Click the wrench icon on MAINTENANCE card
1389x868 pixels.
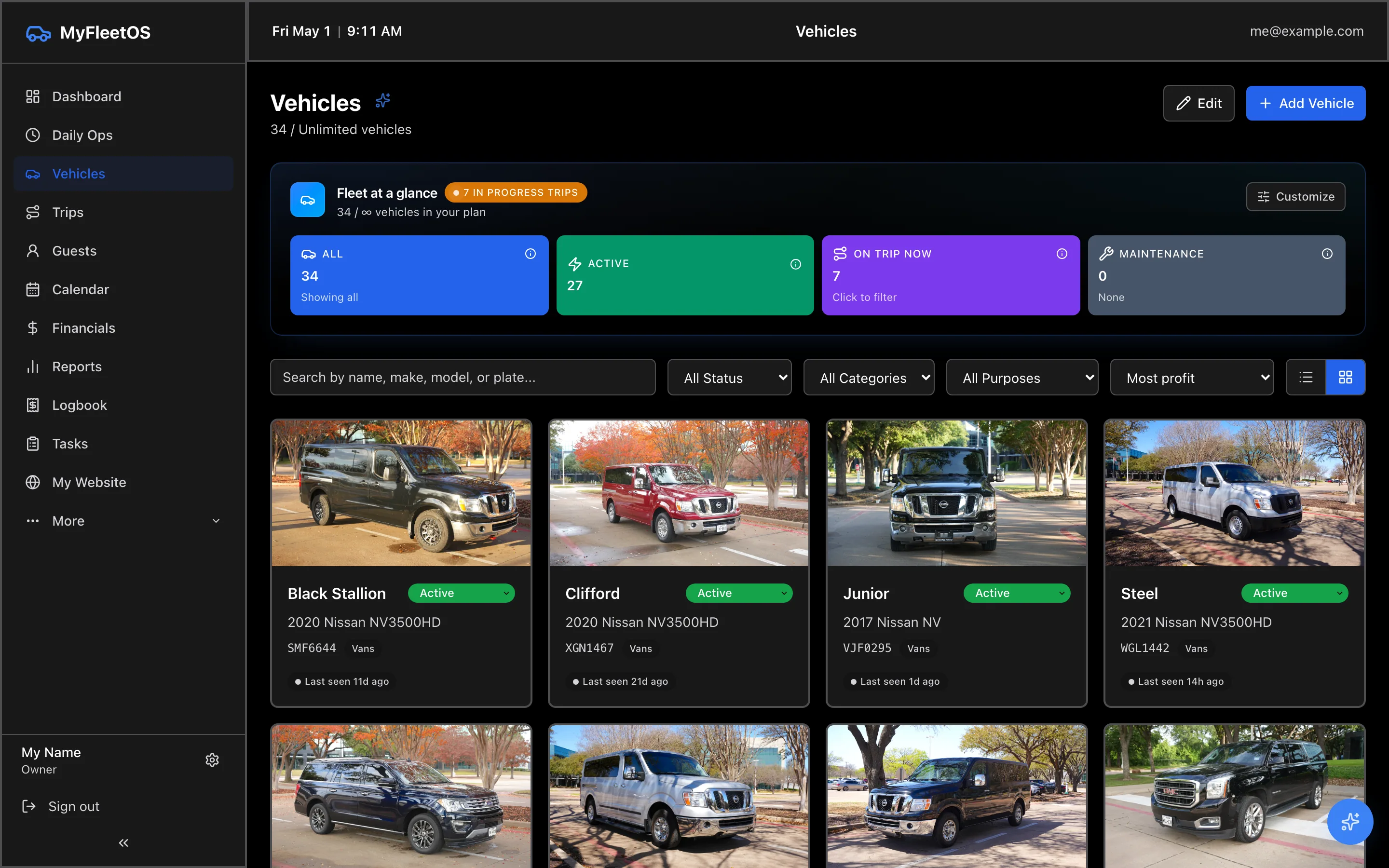(x=1106, y=254)
